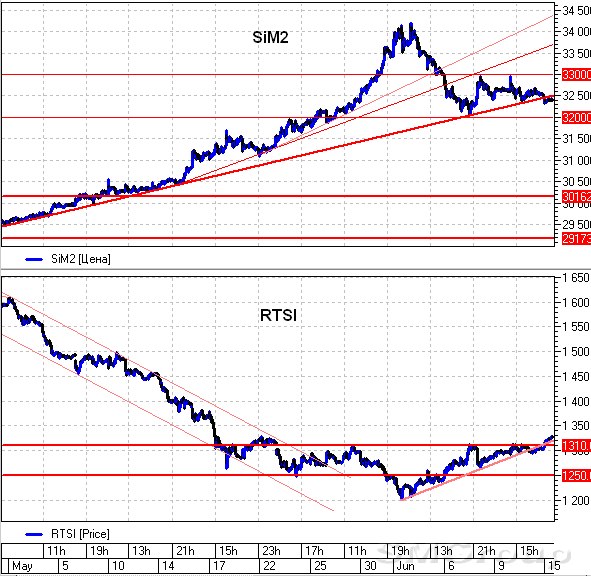
Task: Click the 1 600 RTSI axis tick
Action: click(x=576, y=303)
